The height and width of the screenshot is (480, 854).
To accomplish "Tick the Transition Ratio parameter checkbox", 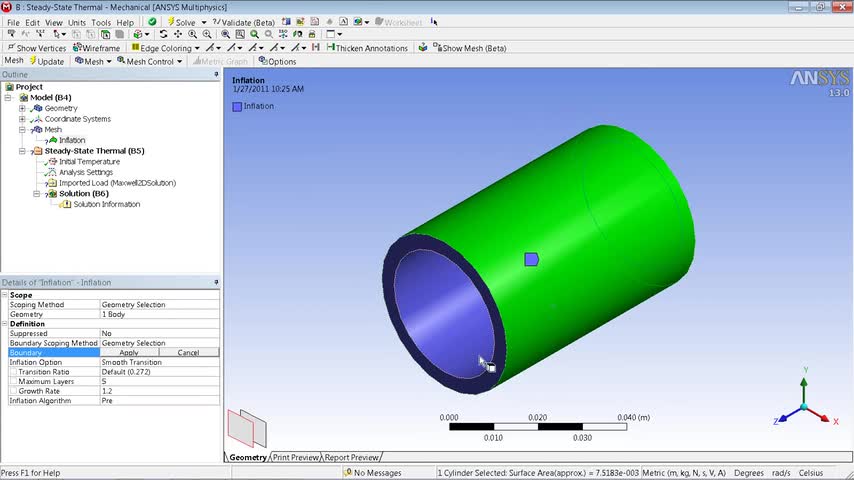I will [x=14, y=372].
